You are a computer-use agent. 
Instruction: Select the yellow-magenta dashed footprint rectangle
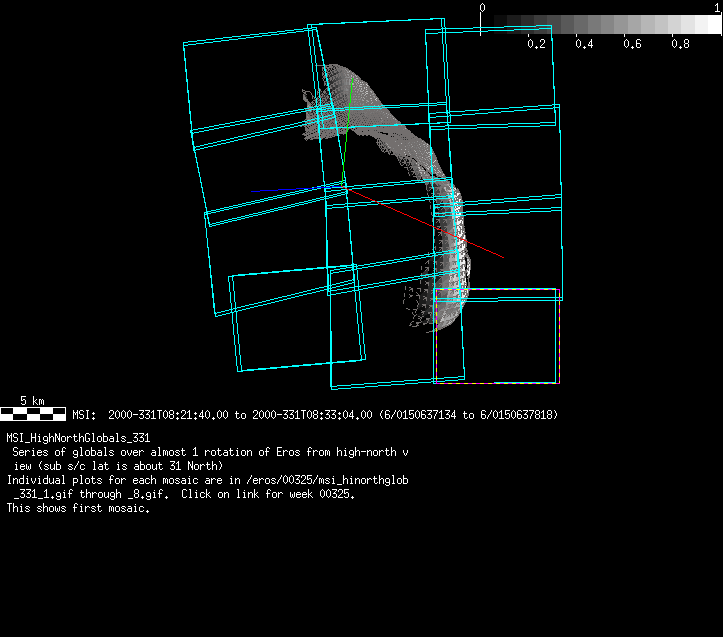click(x=496, y=335)
